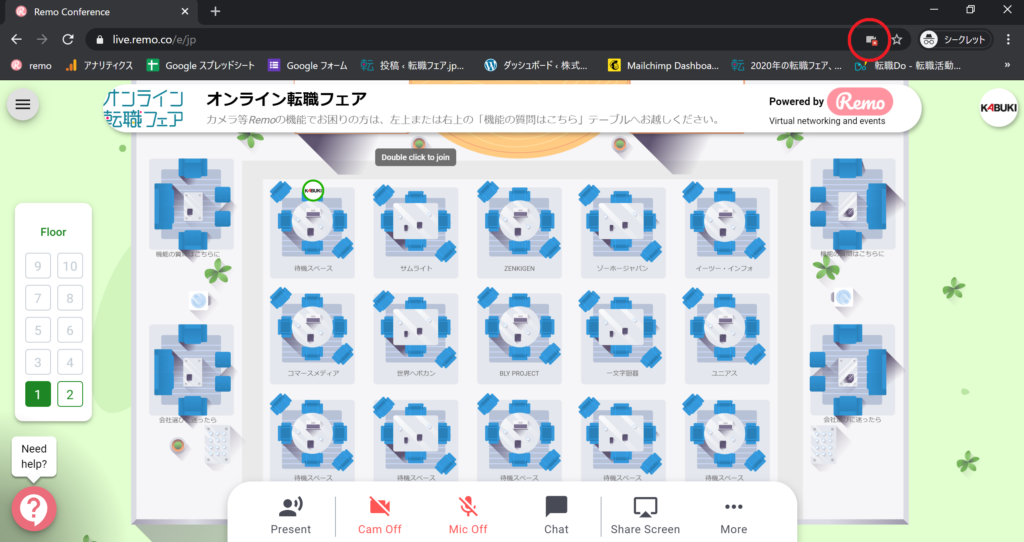
Task: Click the address bar URL live.remo.co/e/jp
Action: coord(154,40)
